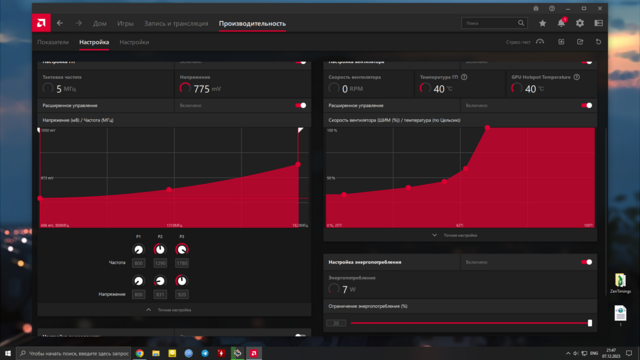This screenshot has width=640, height=360.
Task: Click the P2 frequency field 1290
Action: click(x=160, y=263)
